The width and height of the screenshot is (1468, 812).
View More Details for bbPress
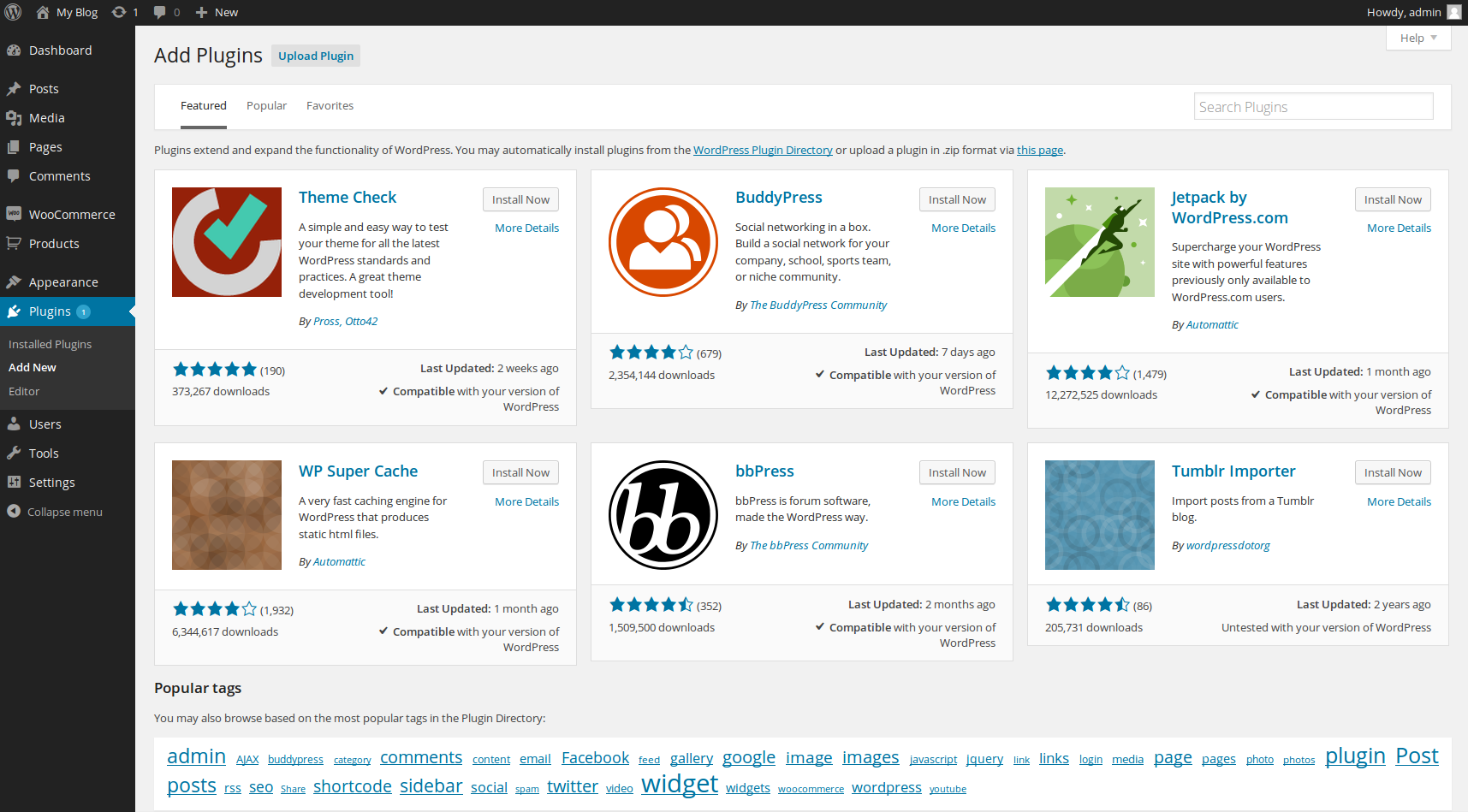pyautogui.click(x=963, y=502)
